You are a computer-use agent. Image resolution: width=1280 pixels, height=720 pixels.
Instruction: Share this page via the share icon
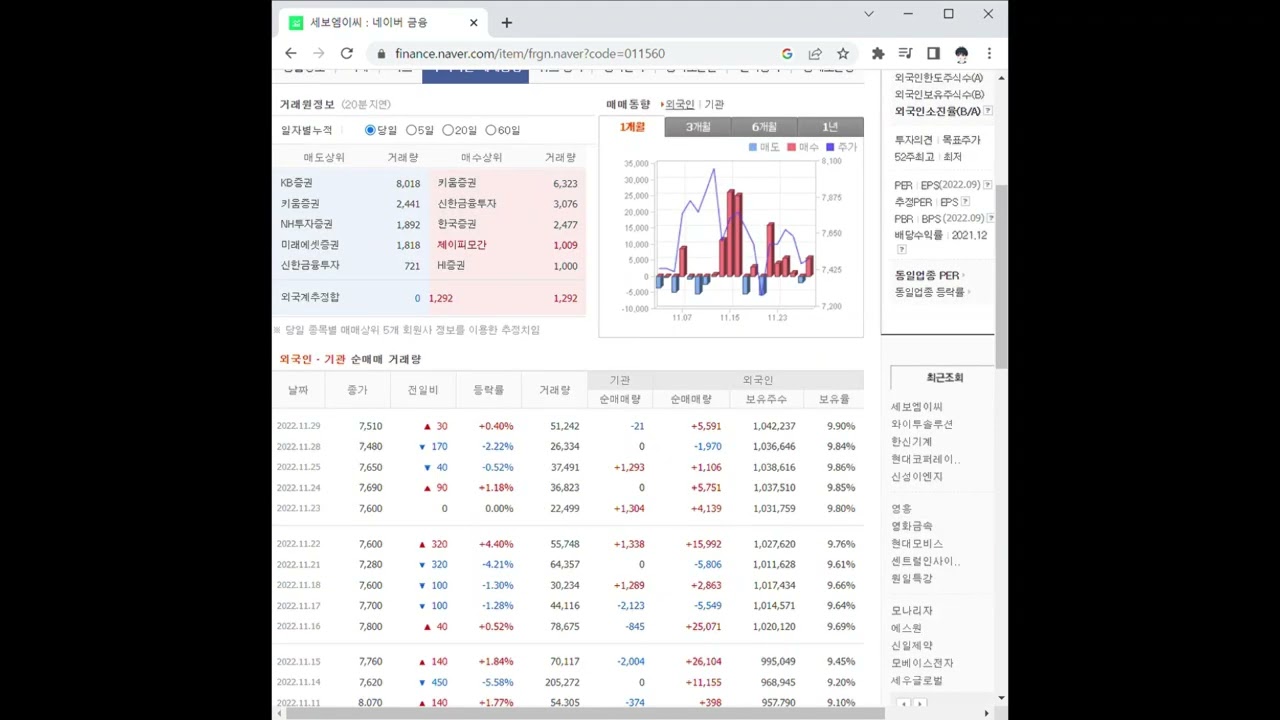815,54
